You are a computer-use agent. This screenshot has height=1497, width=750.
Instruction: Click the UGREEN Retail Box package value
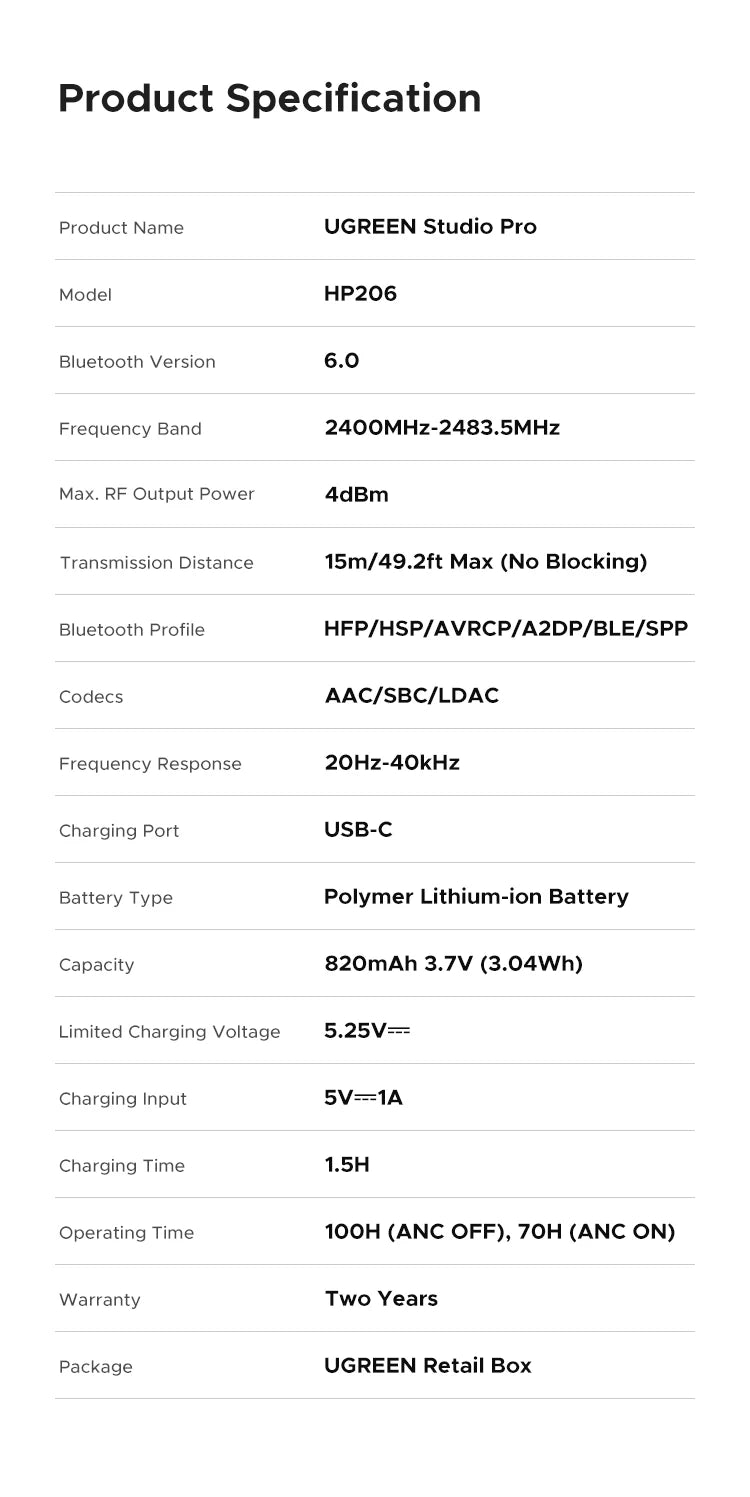428,1366
